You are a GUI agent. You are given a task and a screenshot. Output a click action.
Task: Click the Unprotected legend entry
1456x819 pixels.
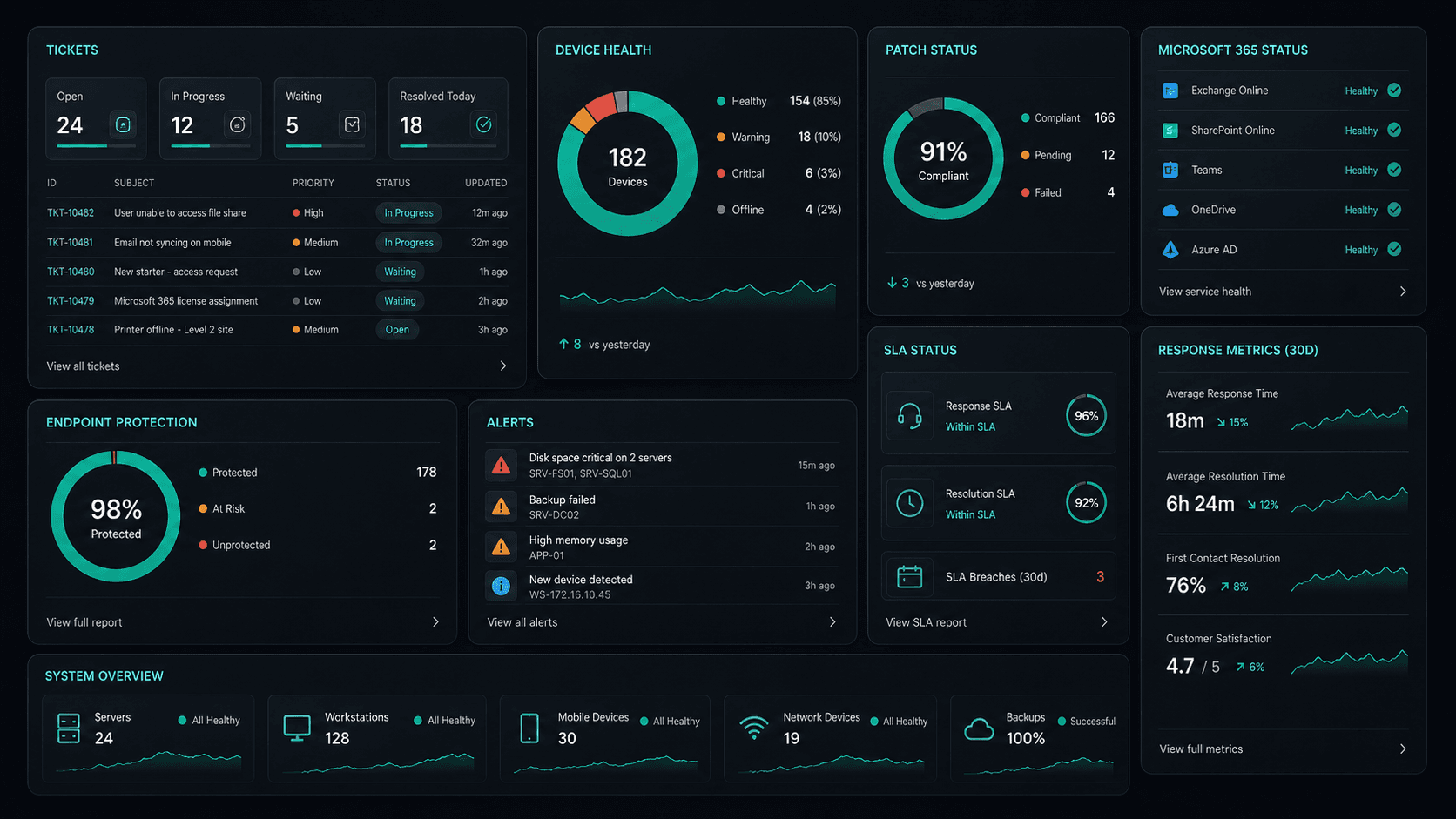(318, 546)
